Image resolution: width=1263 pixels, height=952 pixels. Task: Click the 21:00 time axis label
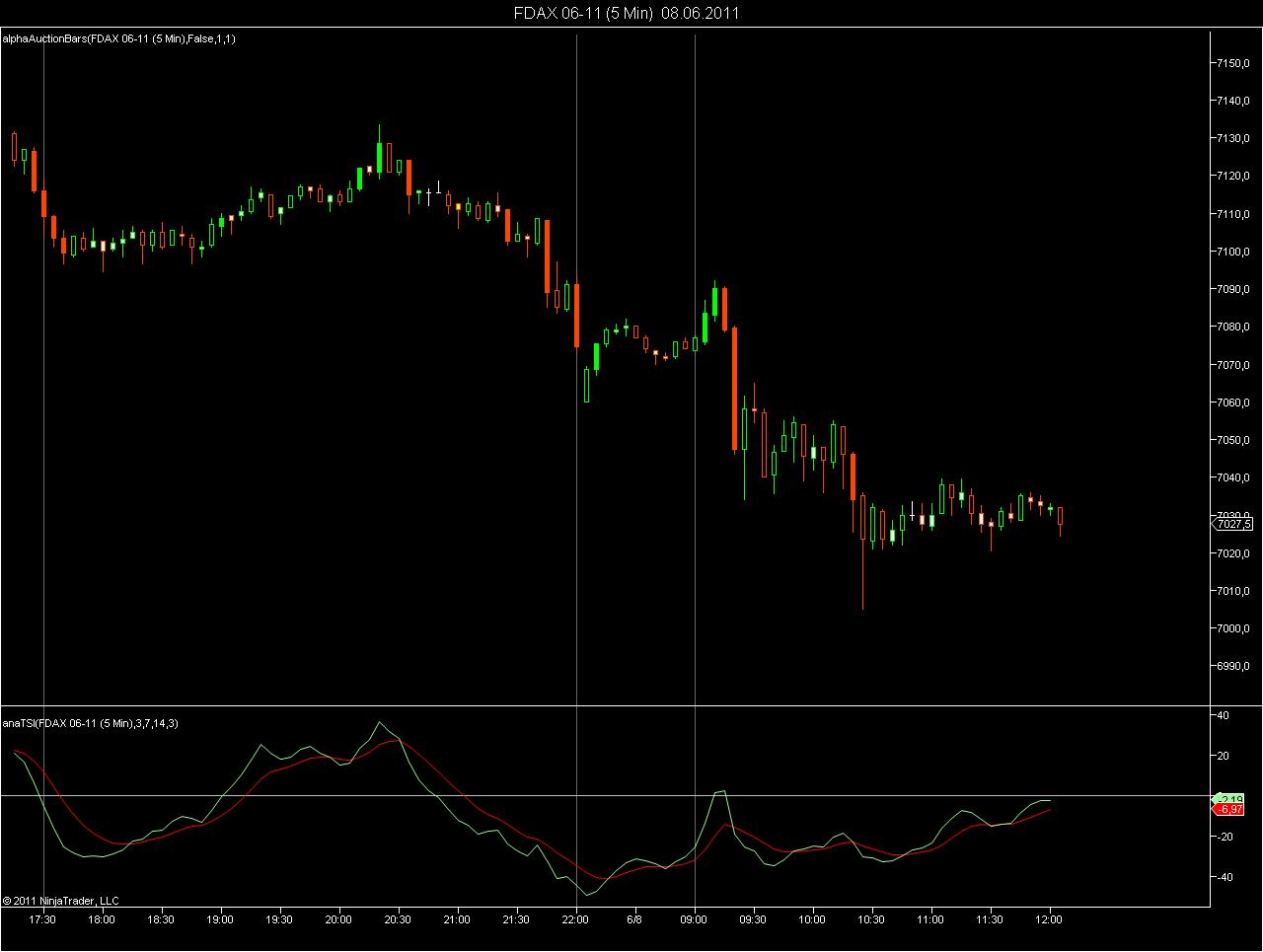pyautogui.click(x=457, y=919)
